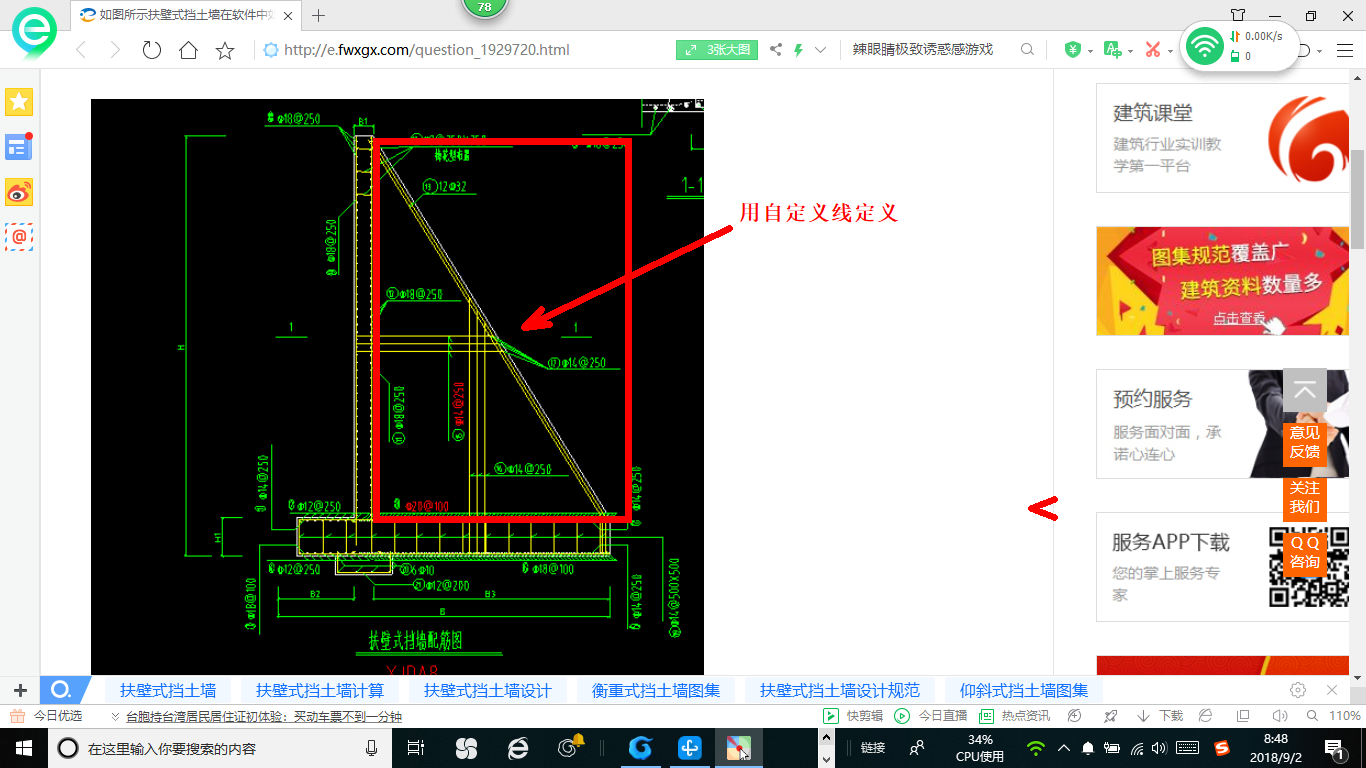The width and height of the screenshot is (1366, 768).
Task: Click the 360 browser logo
Action: (x=34, y=31)
